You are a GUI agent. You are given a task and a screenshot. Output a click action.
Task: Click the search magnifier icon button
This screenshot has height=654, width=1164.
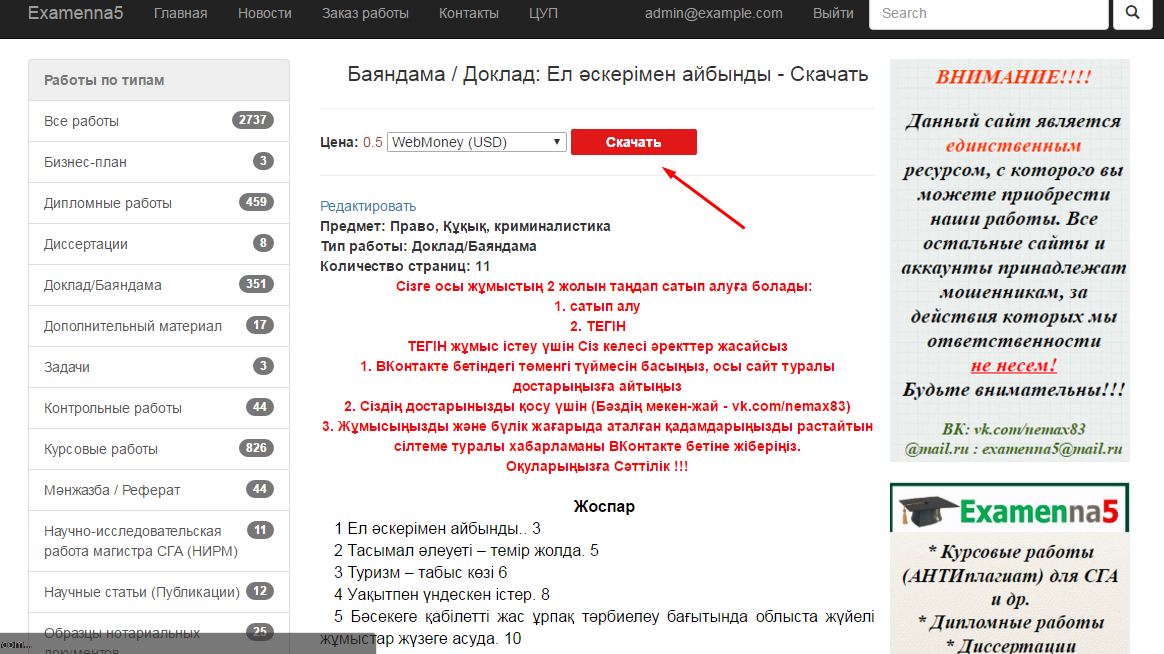(1133, 13)
